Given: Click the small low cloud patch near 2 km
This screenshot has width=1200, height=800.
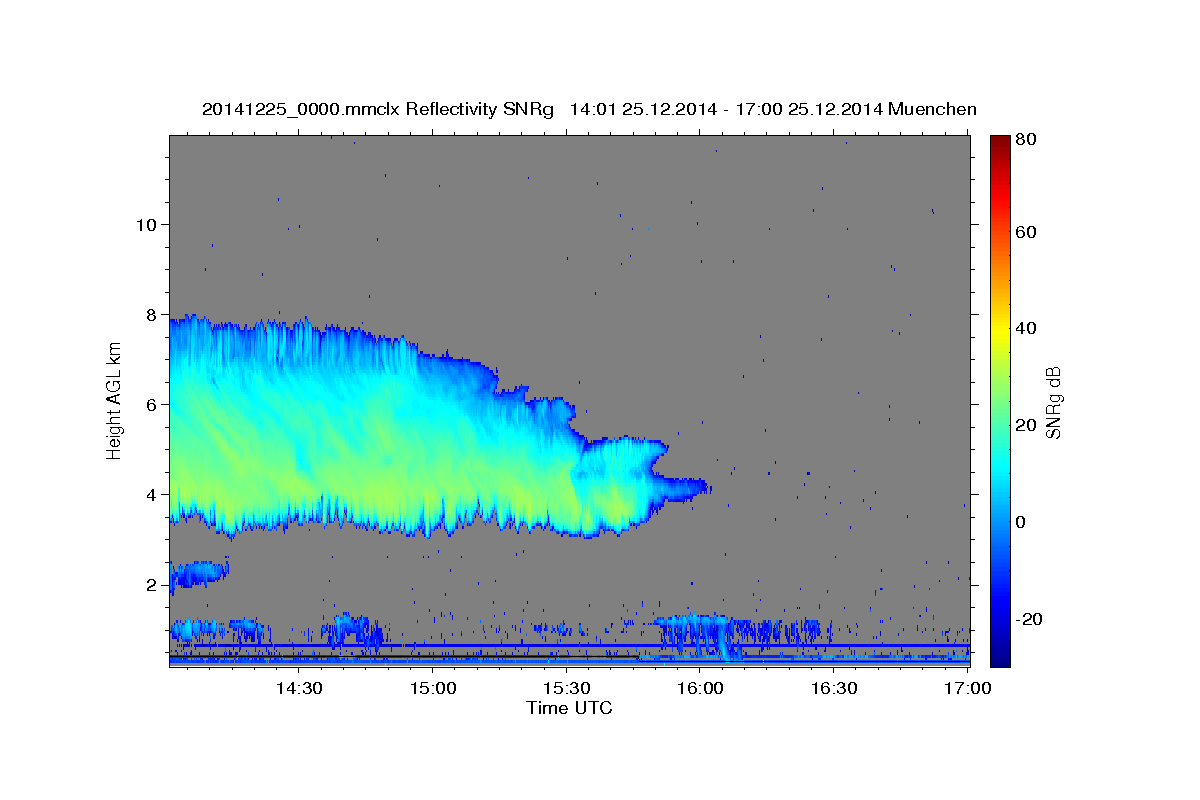Looking at the screenshot, I should click(x=199, y=574).
